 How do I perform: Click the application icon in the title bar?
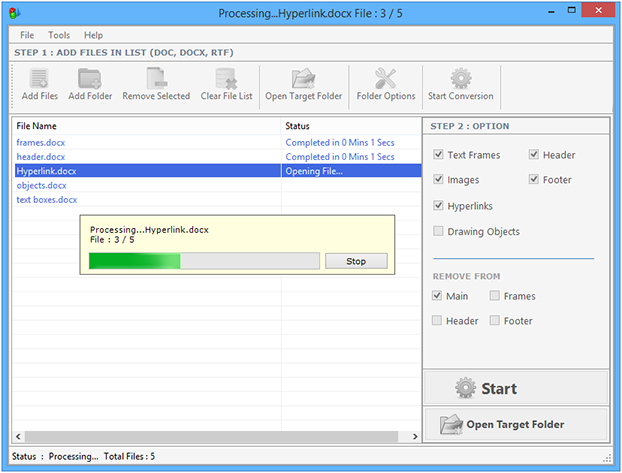point(15,13)
